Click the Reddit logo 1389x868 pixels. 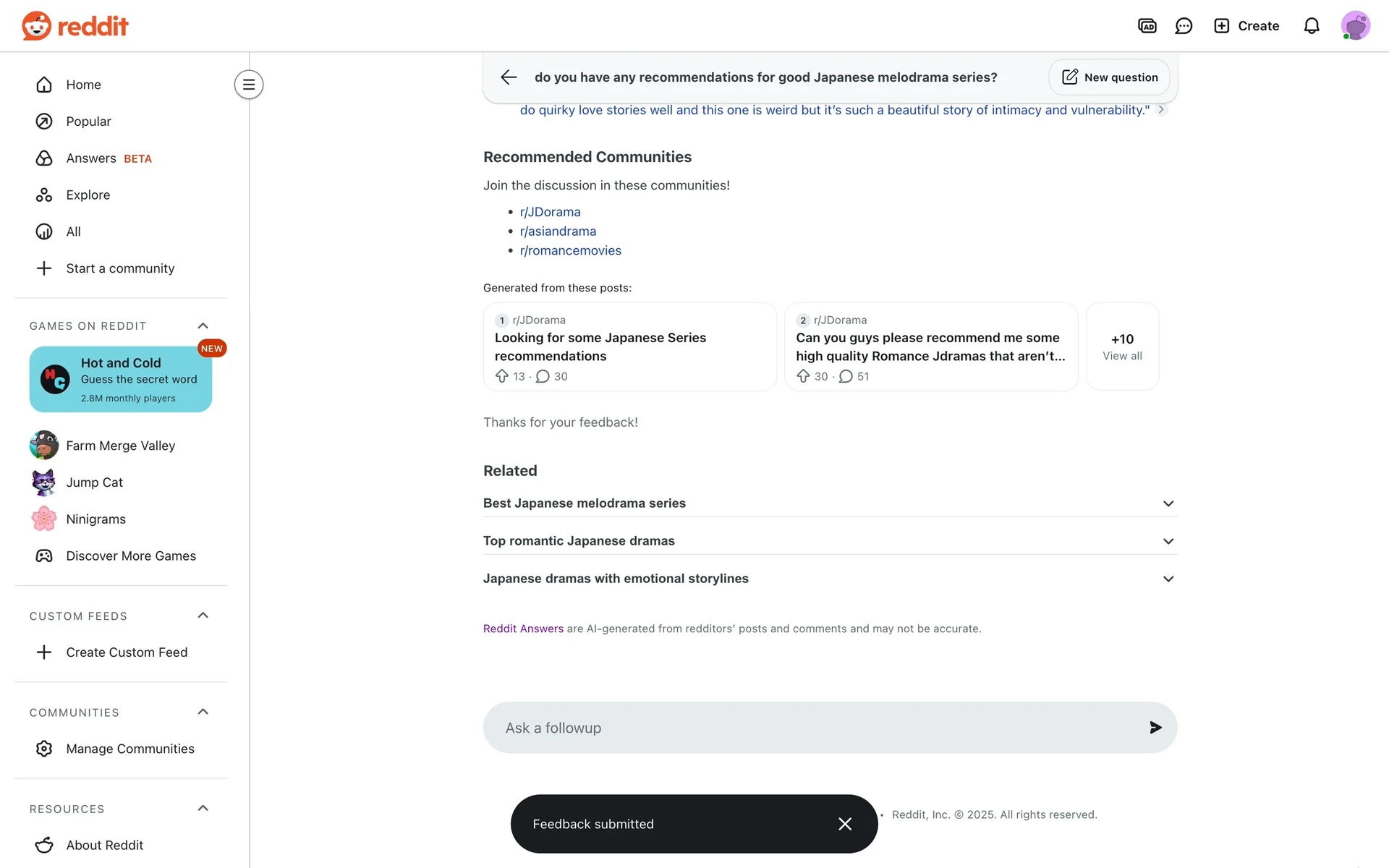pos(75,26)
